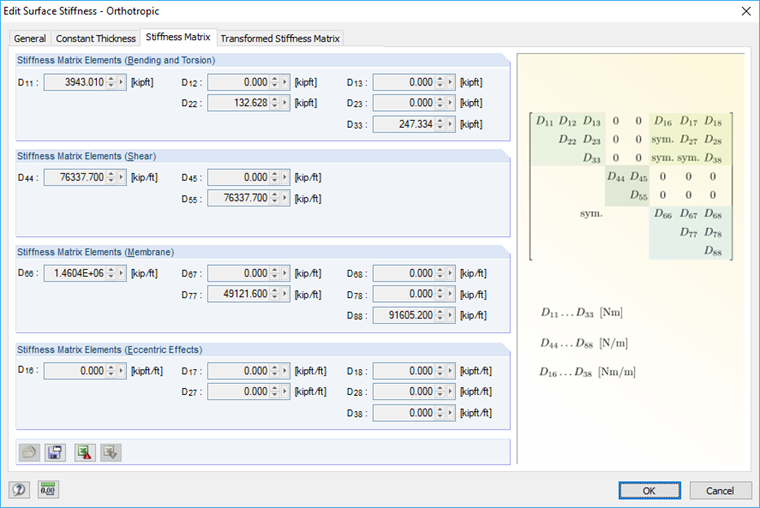The height and width of the screenshot is (508, 760).
Task: Close the Edit Surface Stiffness dialog
Action: 746,11
